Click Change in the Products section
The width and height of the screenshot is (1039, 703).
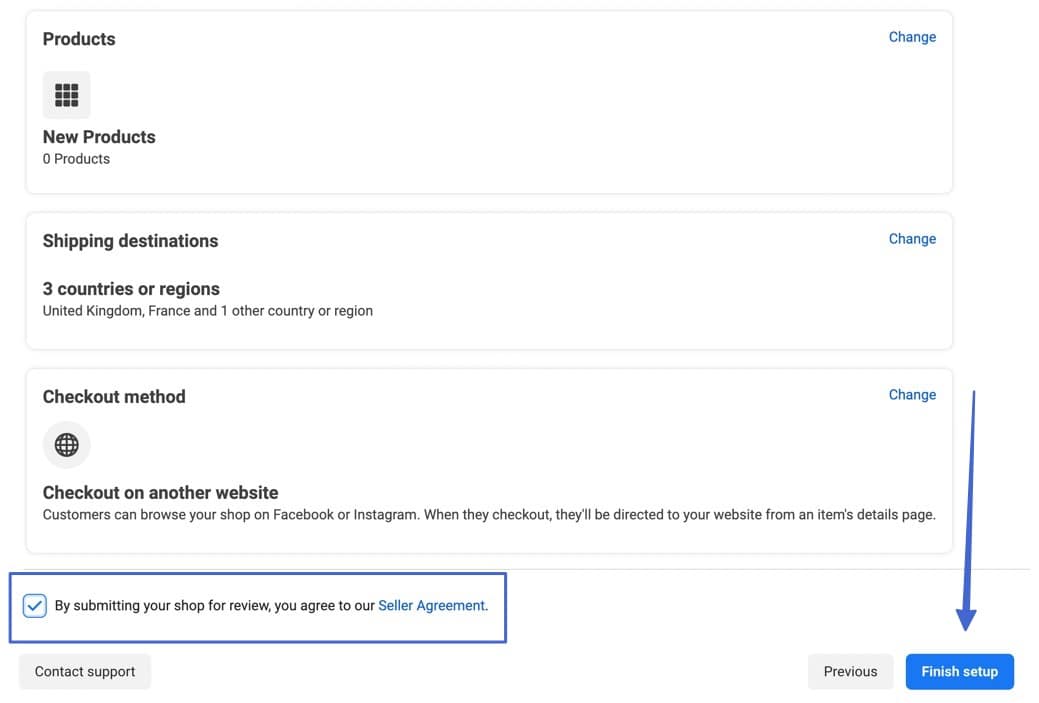[x=912, y=37]
